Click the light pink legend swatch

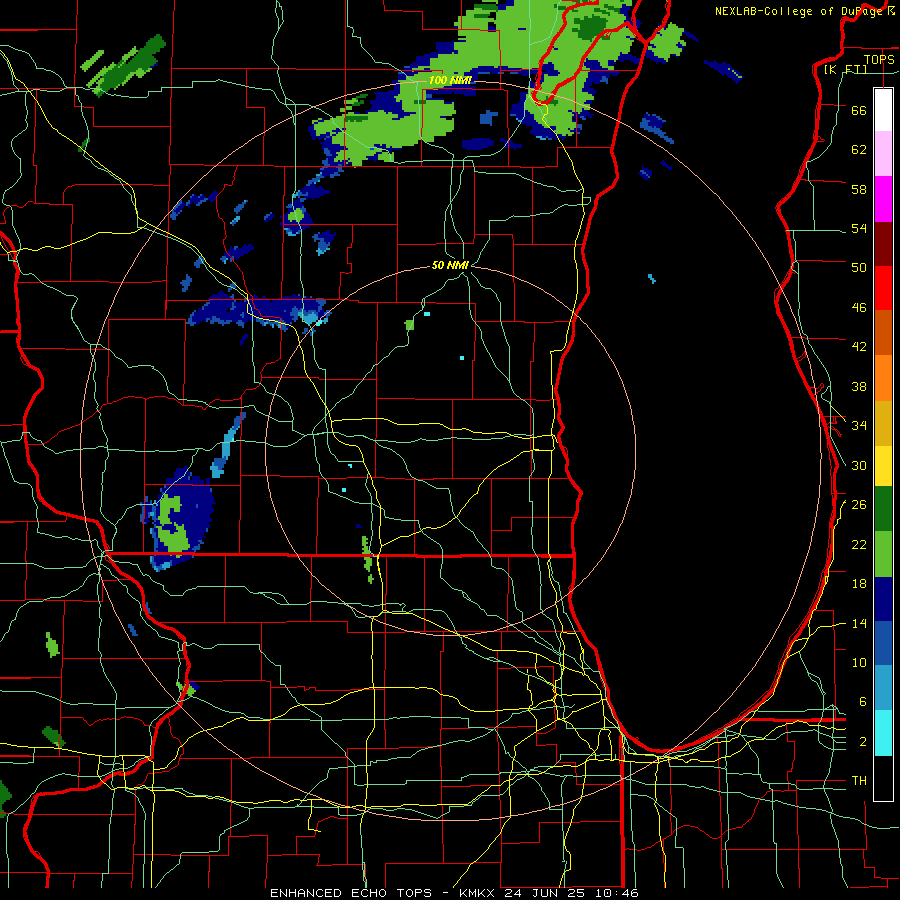click(883, 154)
